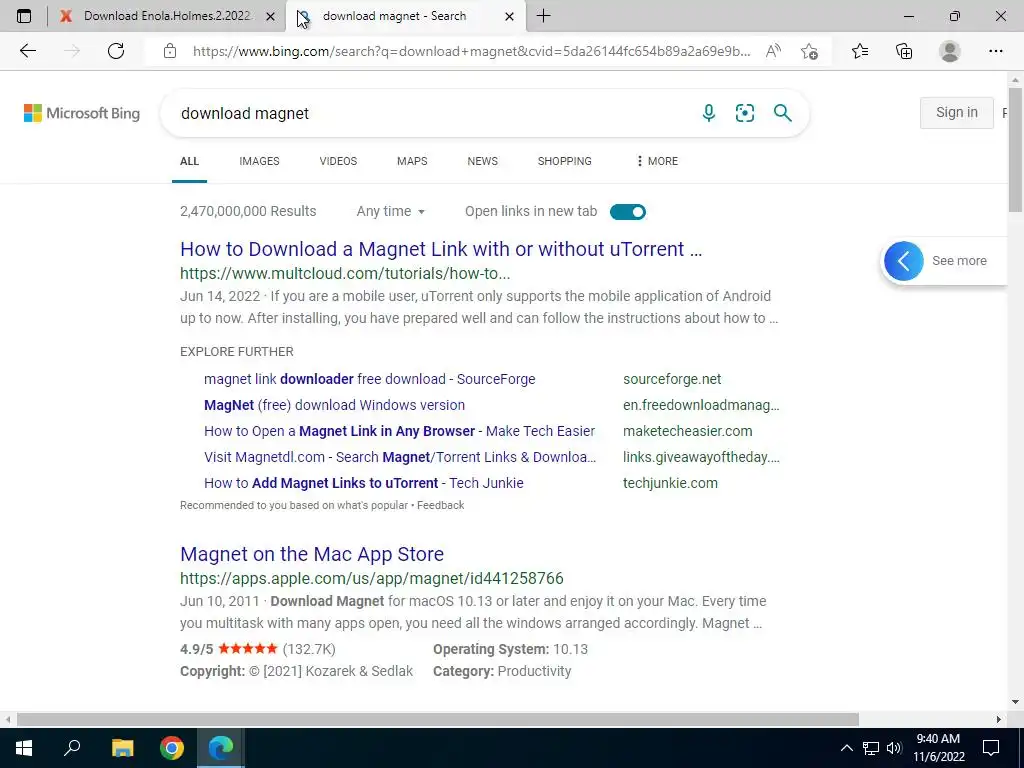The width and height of the screenshot is (1024, 768).
Task: Open the multcloud.com tutorials URL
Action: 345,274
